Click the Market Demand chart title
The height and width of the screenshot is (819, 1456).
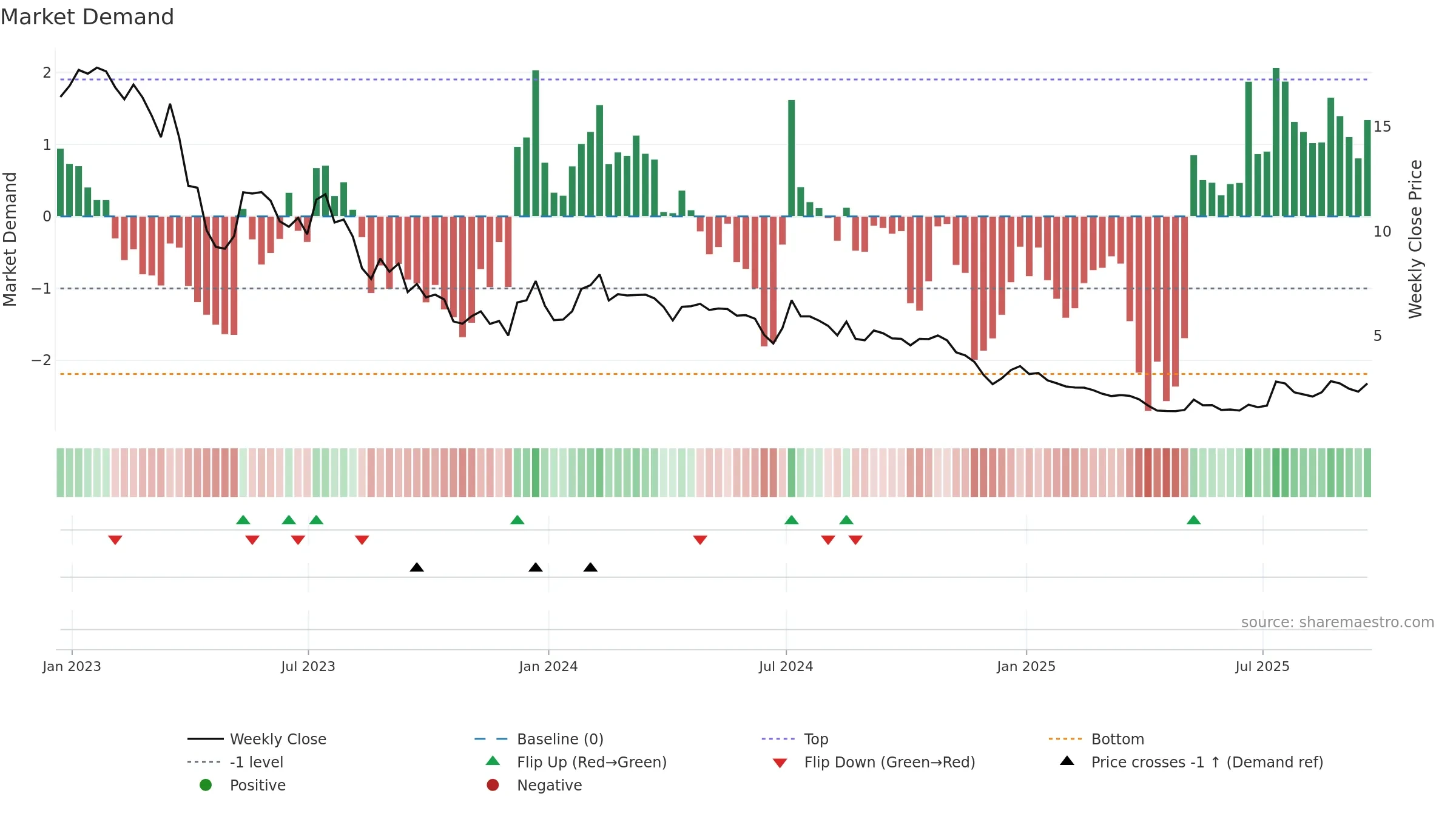point(87,17)
